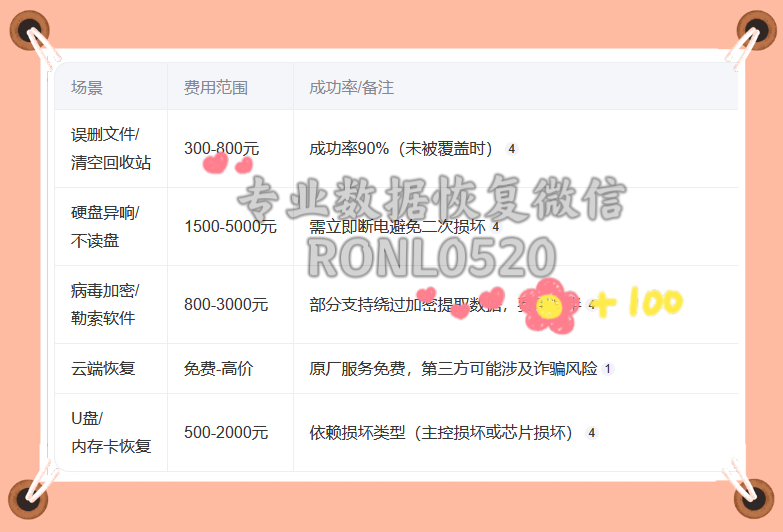This screenshot has width=783, height=532.
Task: Click the pink flower sticker
Action: pyautogui.click(x=551, y=305)
